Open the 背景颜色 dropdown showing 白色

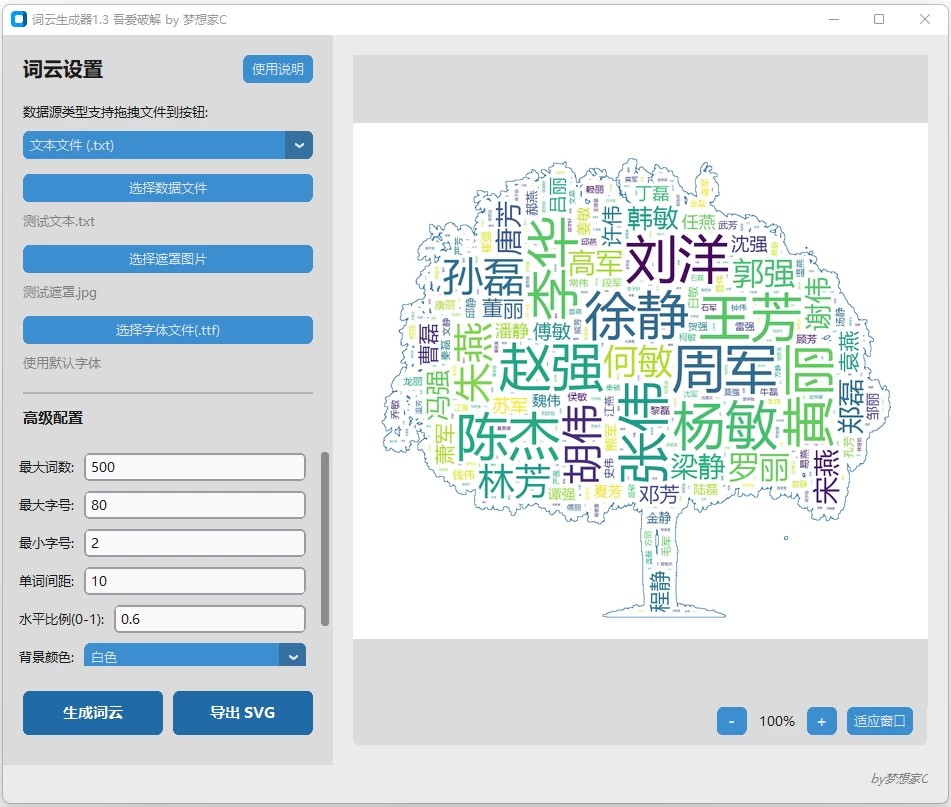point(194,656)
